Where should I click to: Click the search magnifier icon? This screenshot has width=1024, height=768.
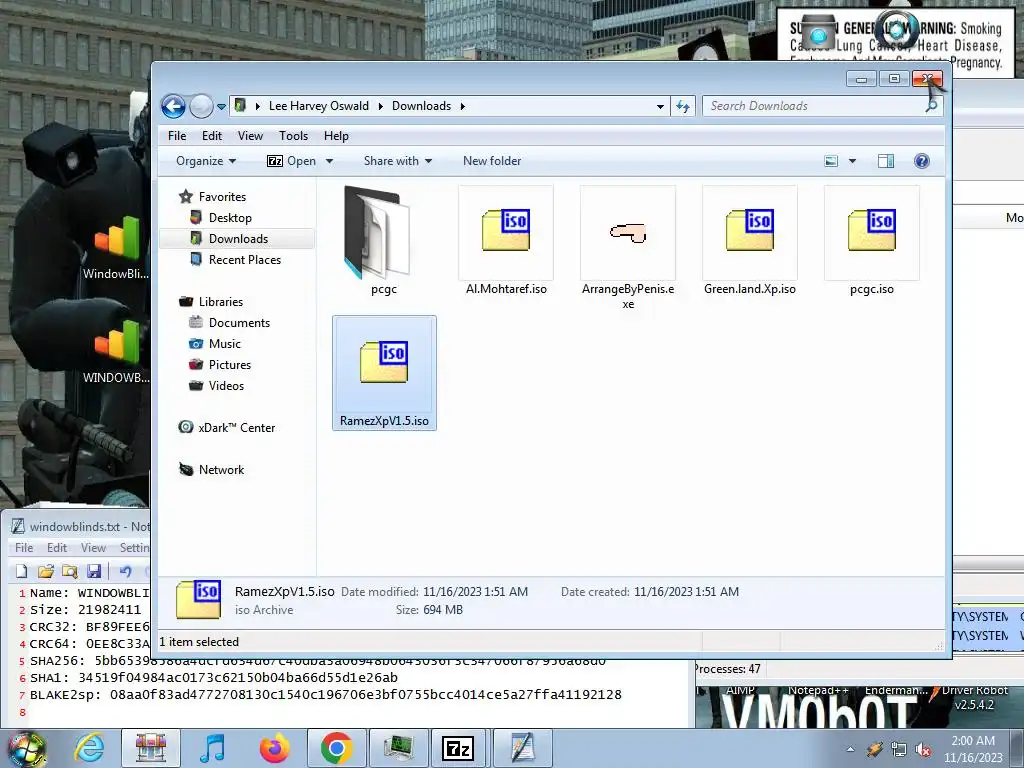point(933,106)
